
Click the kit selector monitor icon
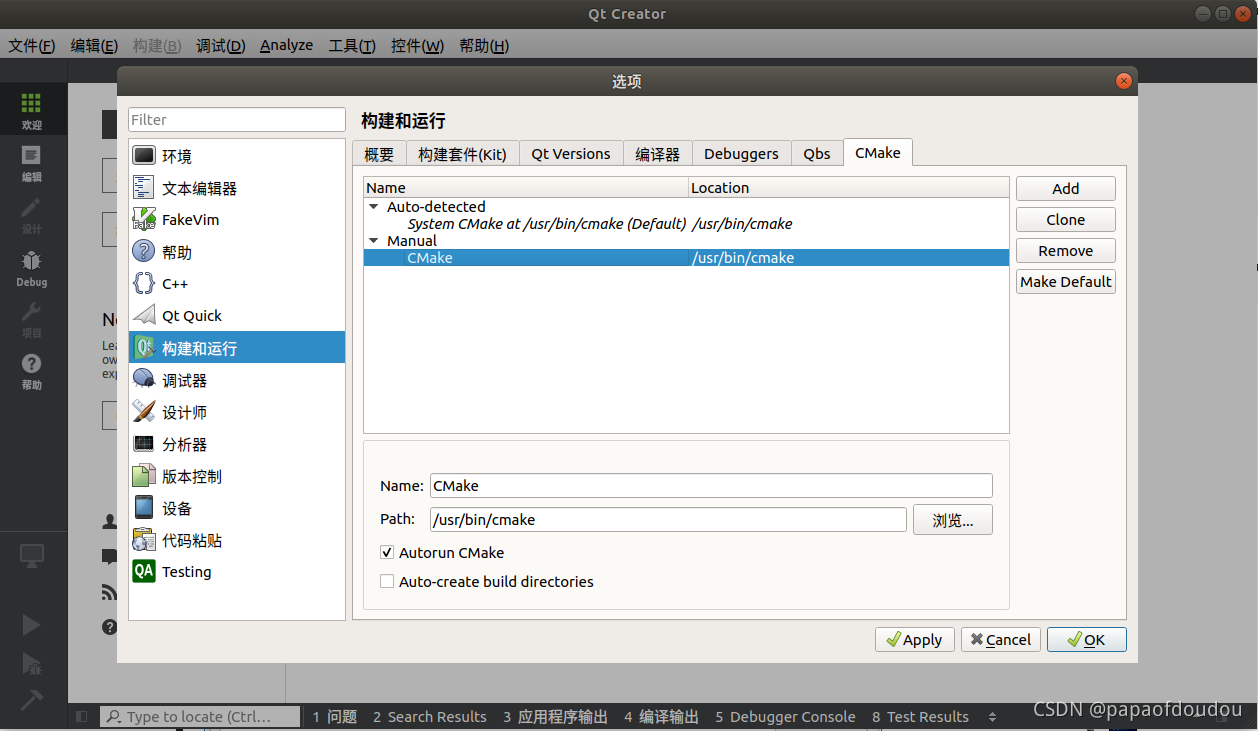coord(32,555)
